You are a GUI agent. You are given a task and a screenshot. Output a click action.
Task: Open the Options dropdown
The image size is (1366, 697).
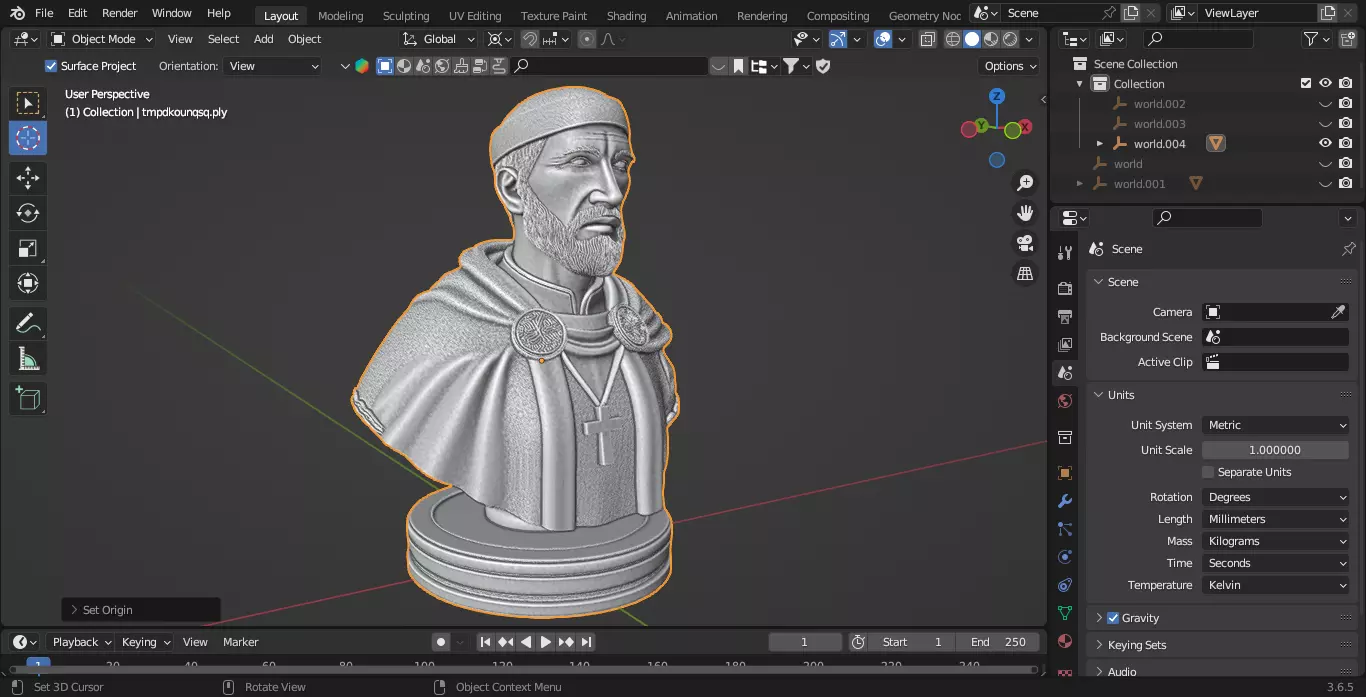(1011, 66)
